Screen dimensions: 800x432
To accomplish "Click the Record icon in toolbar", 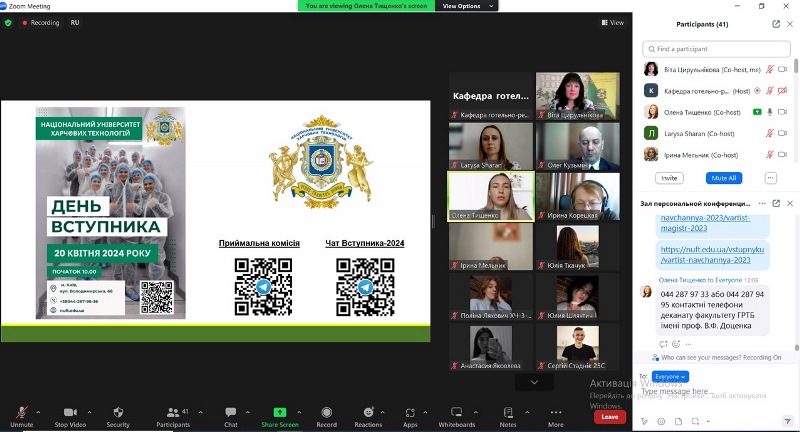I will click(327, 412).
